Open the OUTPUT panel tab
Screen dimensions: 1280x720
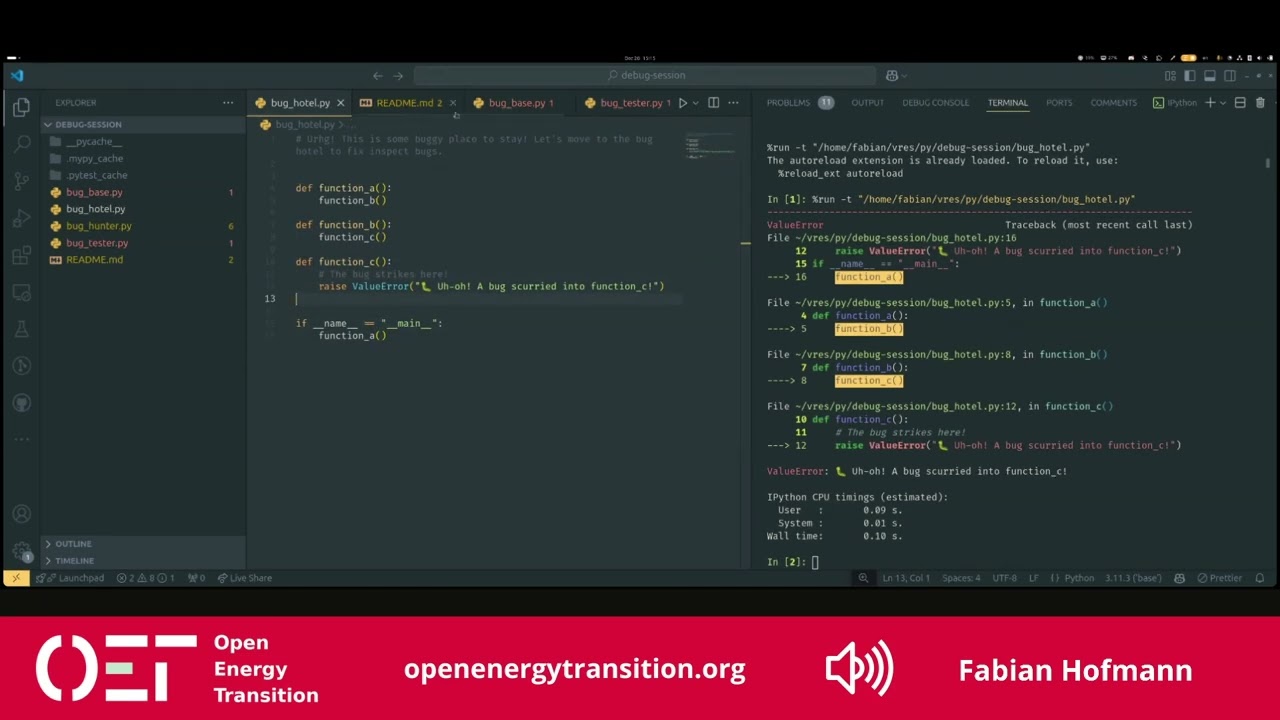(867, 102)
